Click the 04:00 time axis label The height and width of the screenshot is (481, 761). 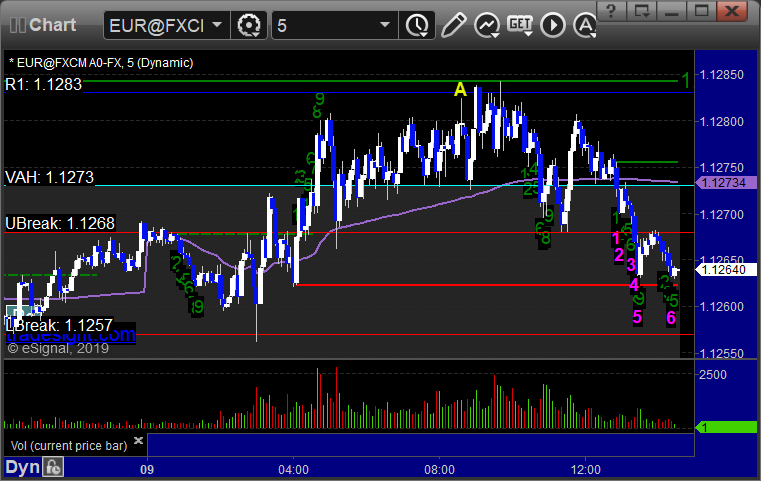(293, 469)
